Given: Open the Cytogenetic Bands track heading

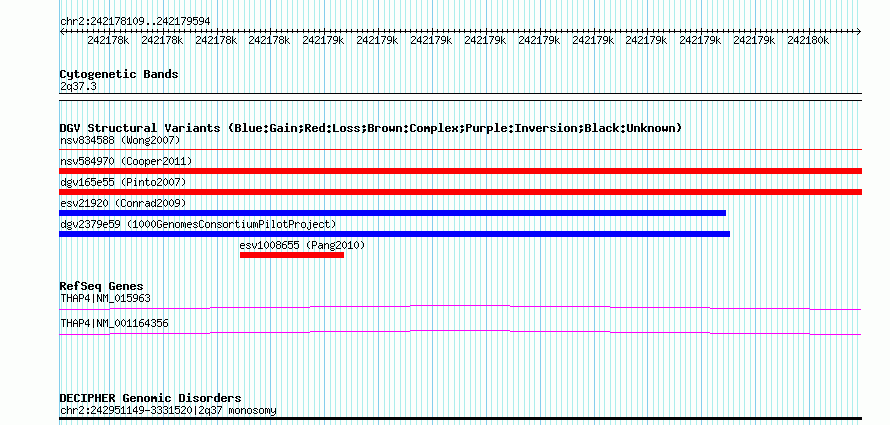Looking at the screenshot, I should 119,74.
